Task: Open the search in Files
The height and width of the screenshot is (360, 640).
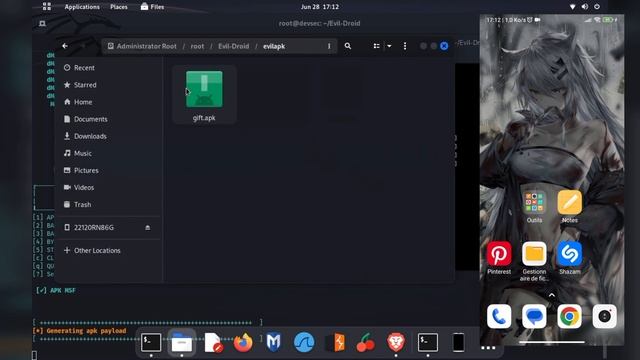Action: [348, 46]
